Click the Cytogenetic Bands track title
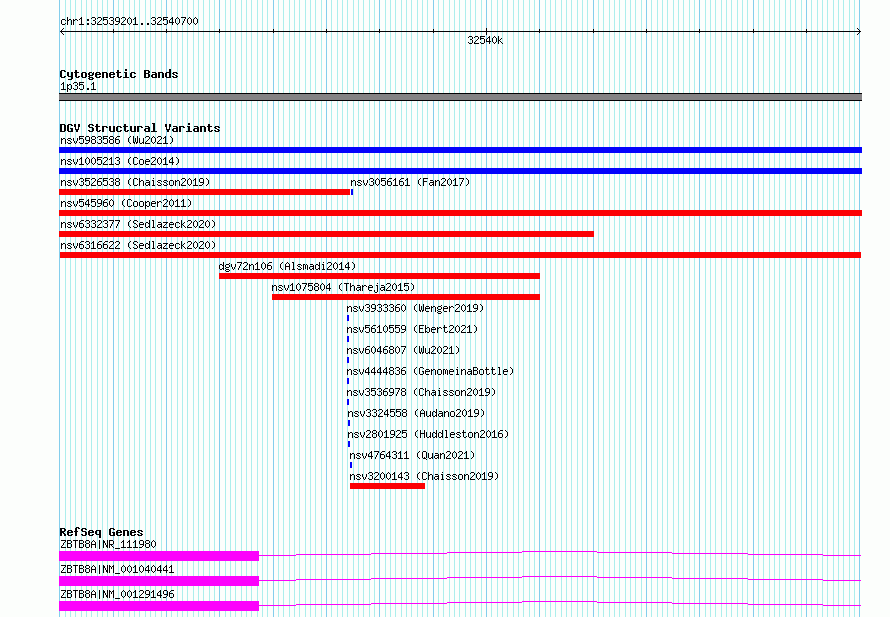This screenshot has height=617, width=890. click(x=119, y=74)
